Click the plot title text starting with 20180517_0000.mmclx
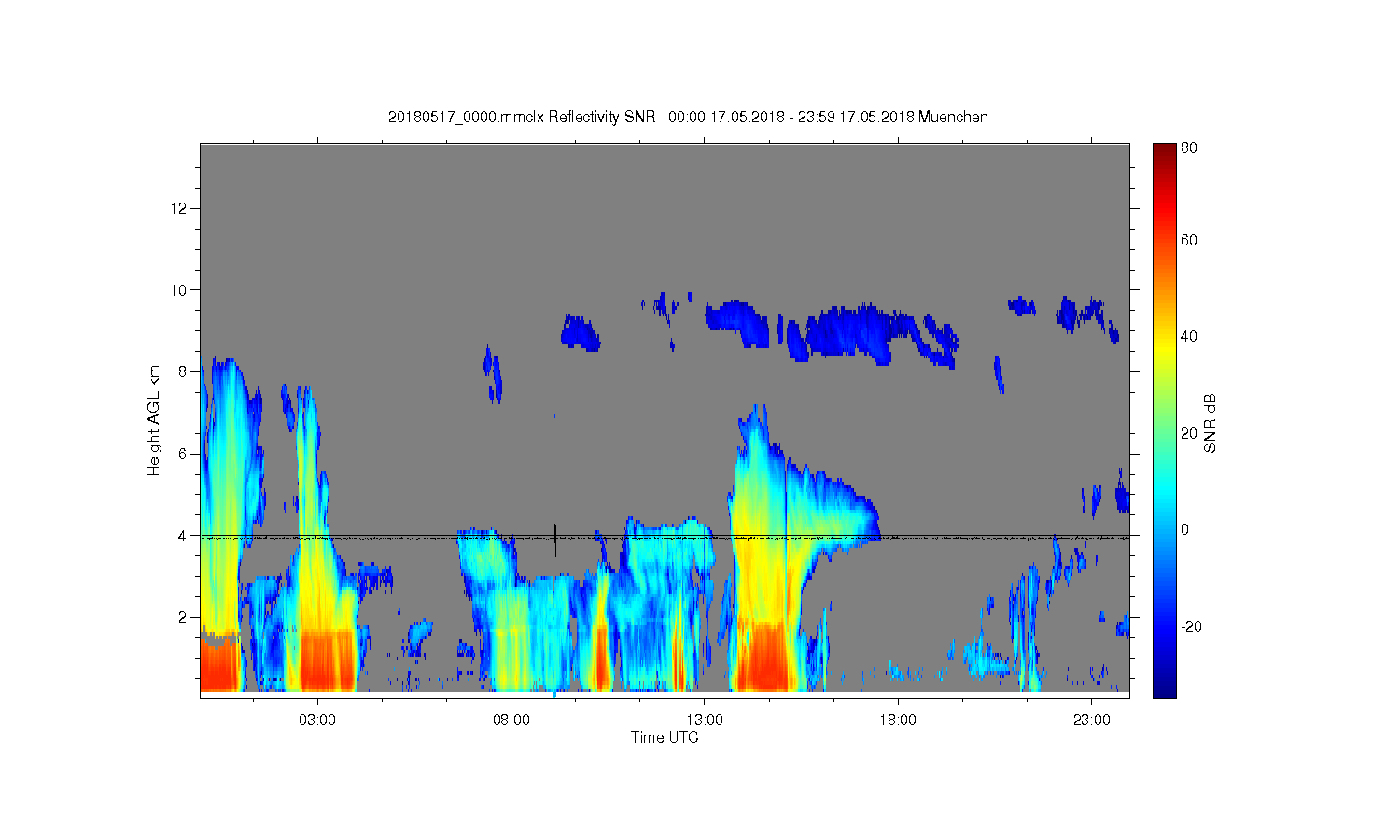1400x840 pixels. pyautogui.click(x=688, y=117)
